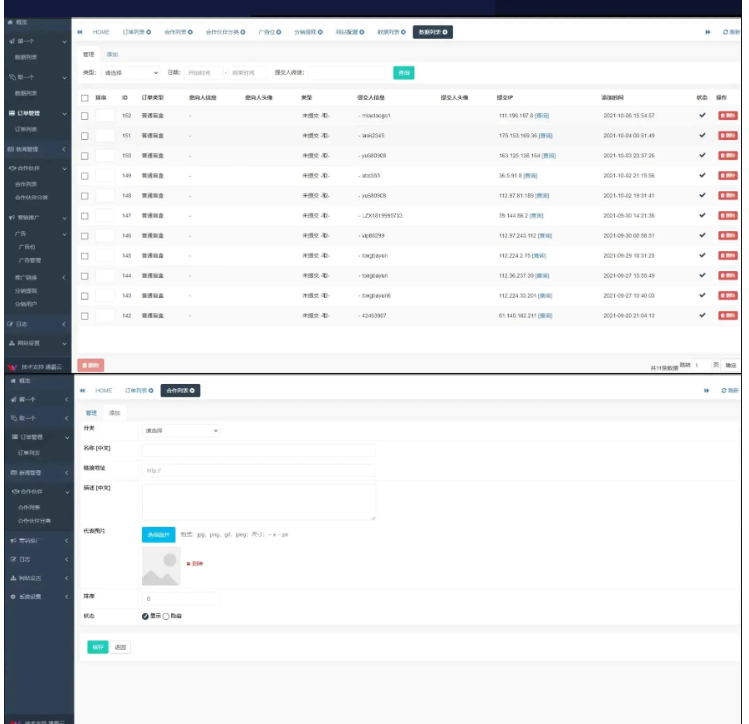Screen dimensions: 749x724
Task: Click the 链接地址 input field
Action: (258, 469)
